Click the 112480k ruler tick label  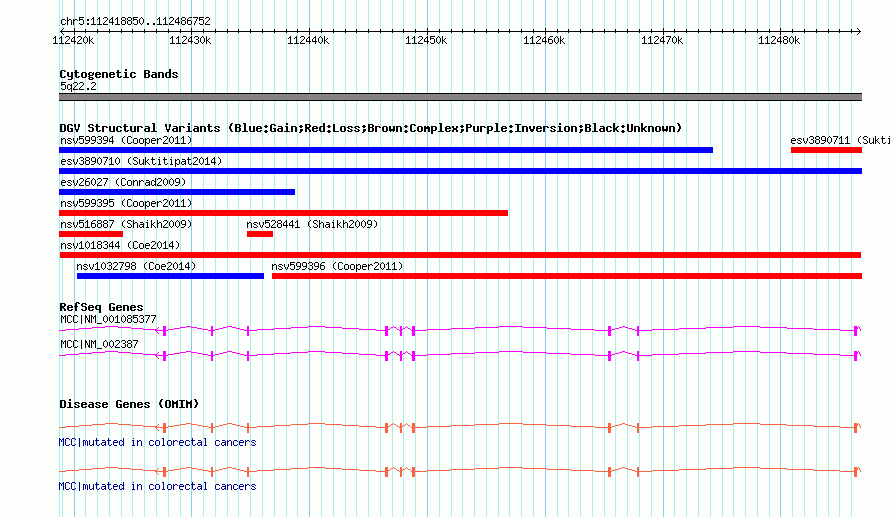point(779,40)
